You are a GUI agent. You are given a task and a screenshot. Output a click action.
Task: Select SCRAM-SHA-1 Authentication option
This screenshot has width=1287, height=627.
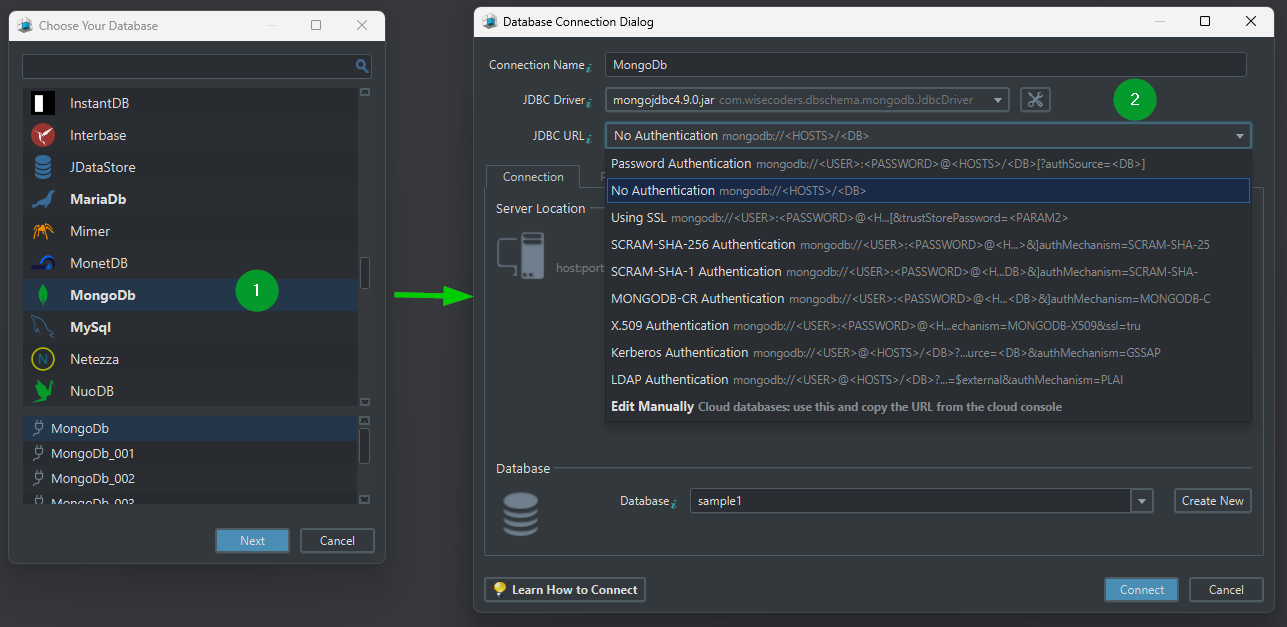928,271
